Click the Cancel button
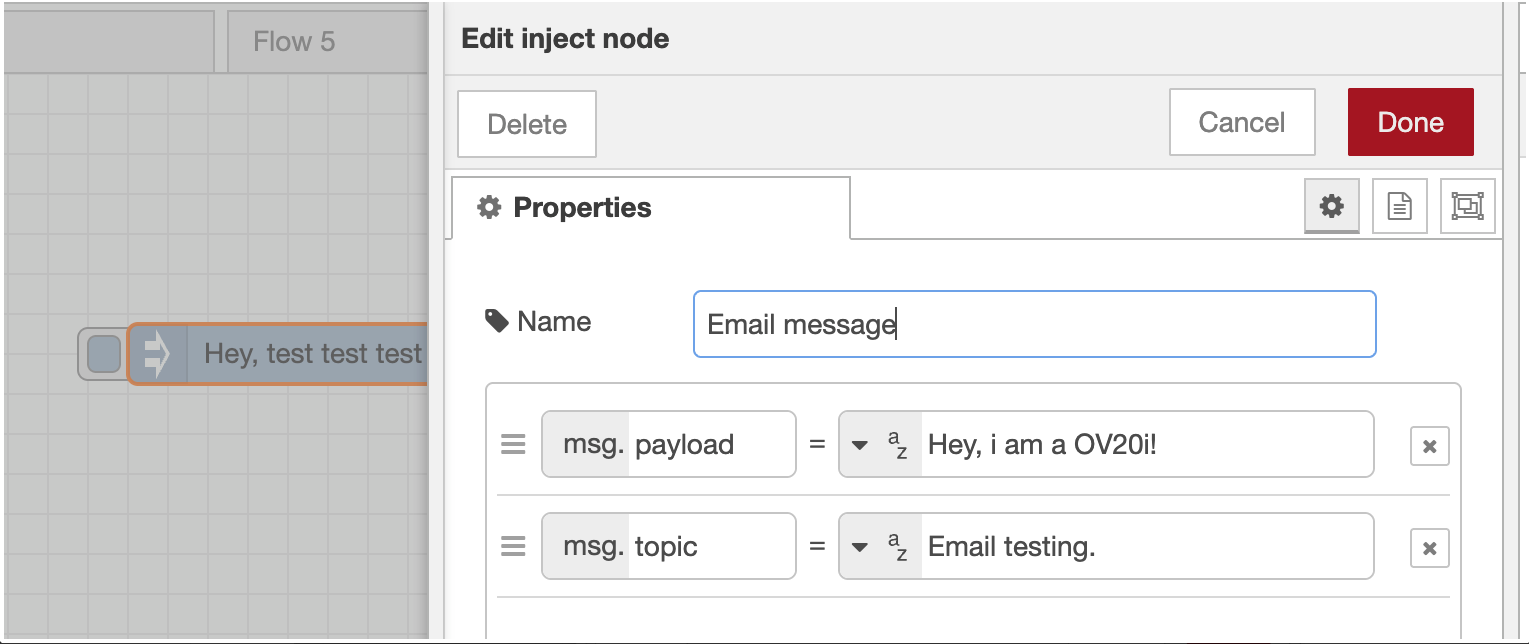 click(x=1241, y=122)
